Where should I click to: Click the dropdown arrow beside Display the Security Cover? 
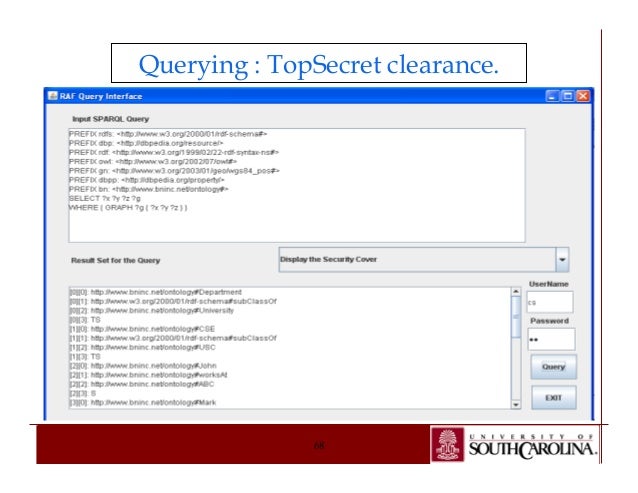tap(562, 260)
